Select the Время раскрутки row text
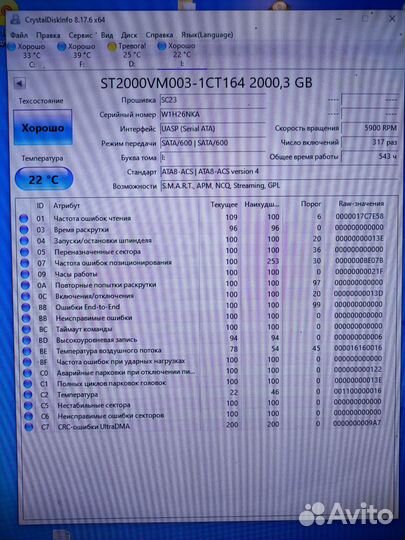Viewport: 405px width, 540px height. (81, 230)
